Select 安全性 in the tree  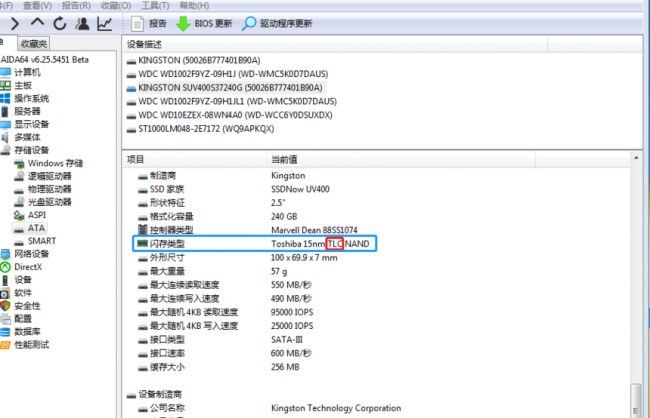click(20, 306)
